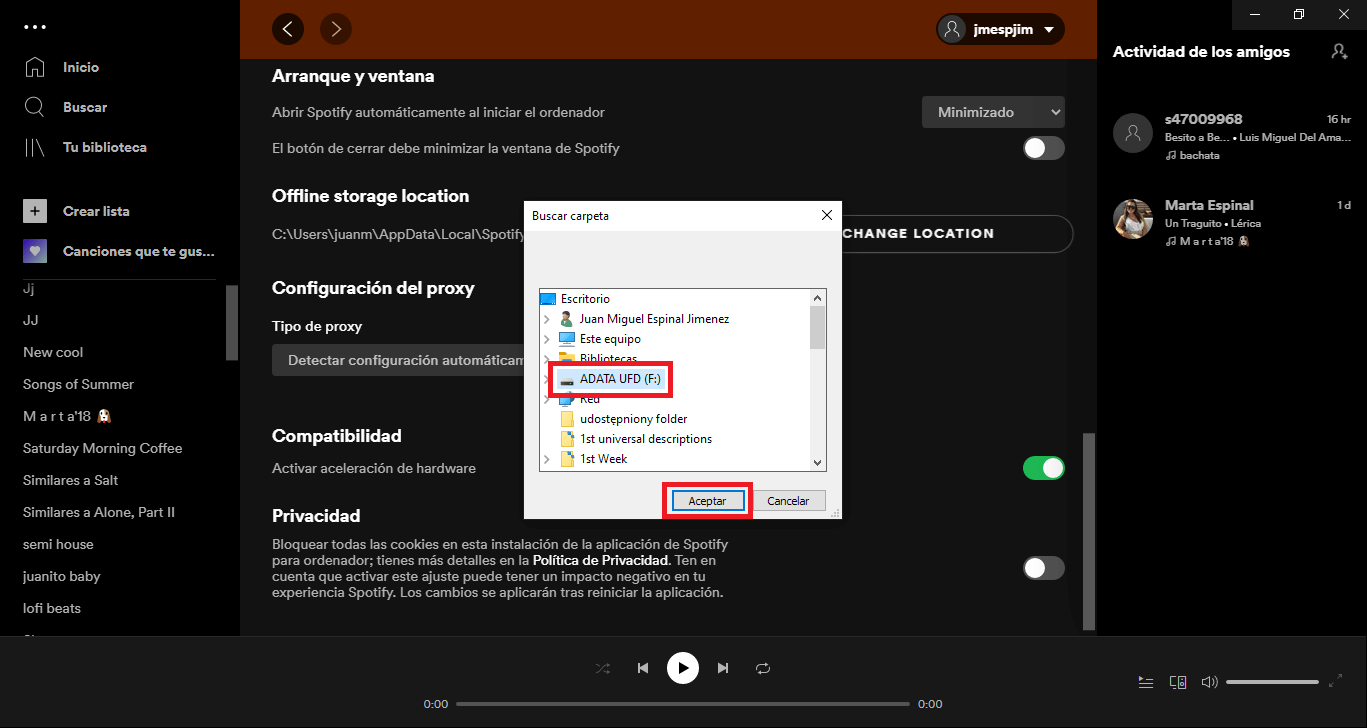Toggle shuffle in the player bar
The height and width of the screenshot is (728, 1367).
click(x=603, y=668)
